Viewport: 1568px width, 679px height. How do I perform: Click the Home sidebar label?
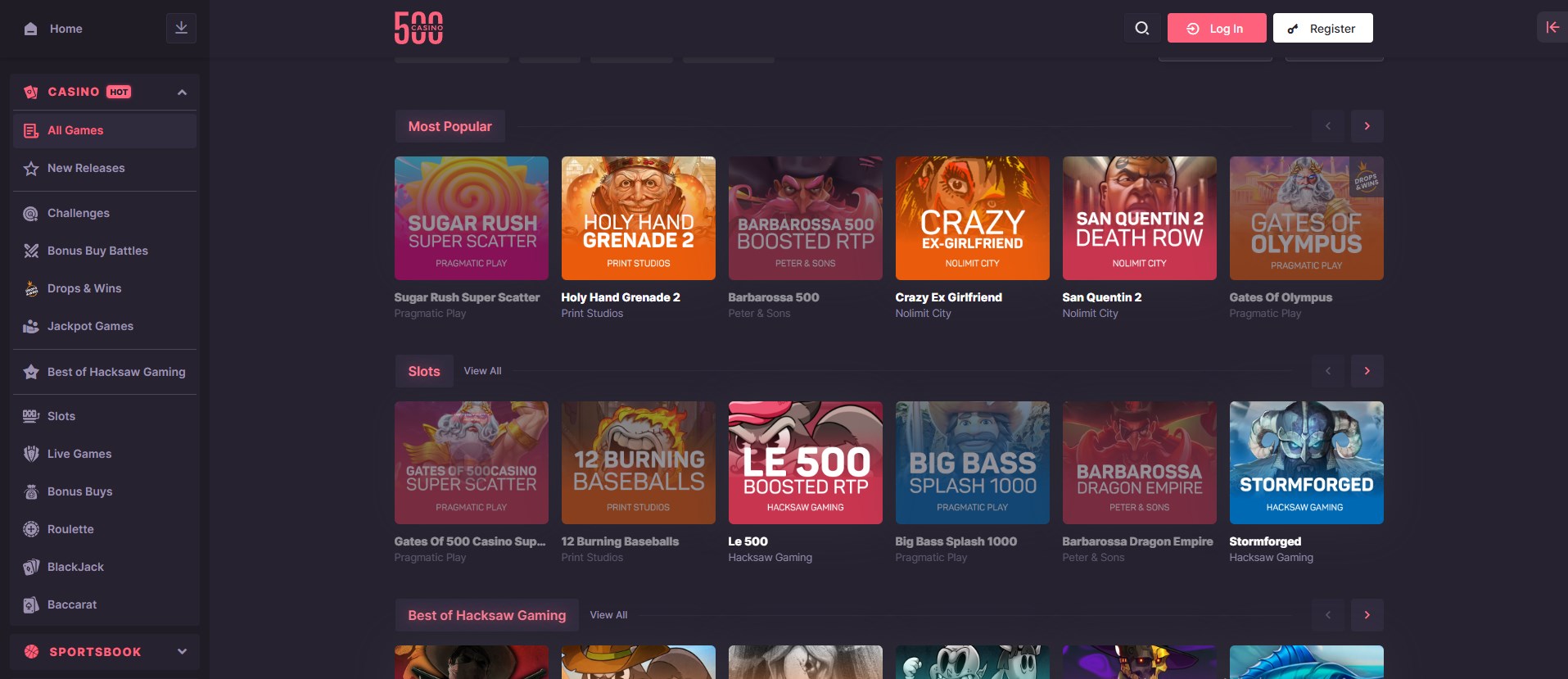click(x=66, y=29)
